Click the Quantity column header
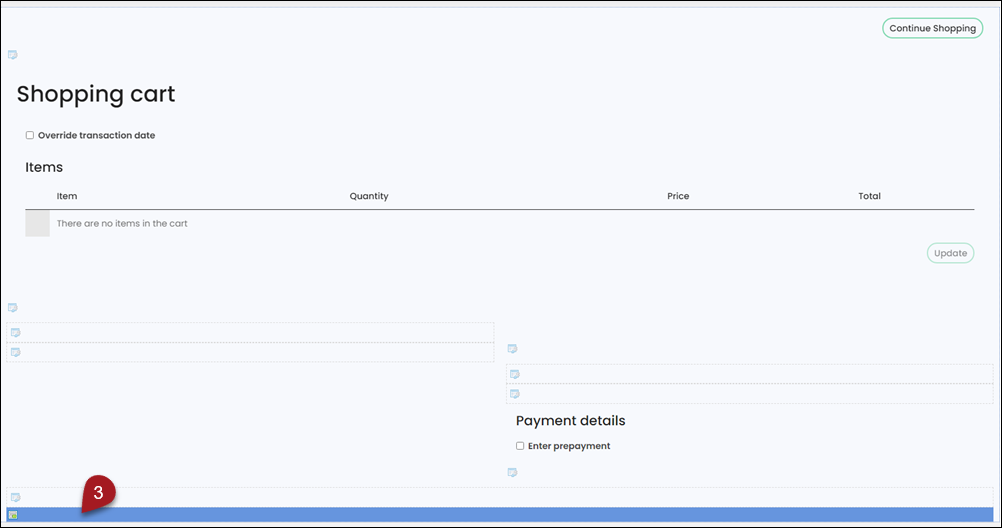Image resolution: width=1002 pixels, height=528 pixels. [369, 196]
